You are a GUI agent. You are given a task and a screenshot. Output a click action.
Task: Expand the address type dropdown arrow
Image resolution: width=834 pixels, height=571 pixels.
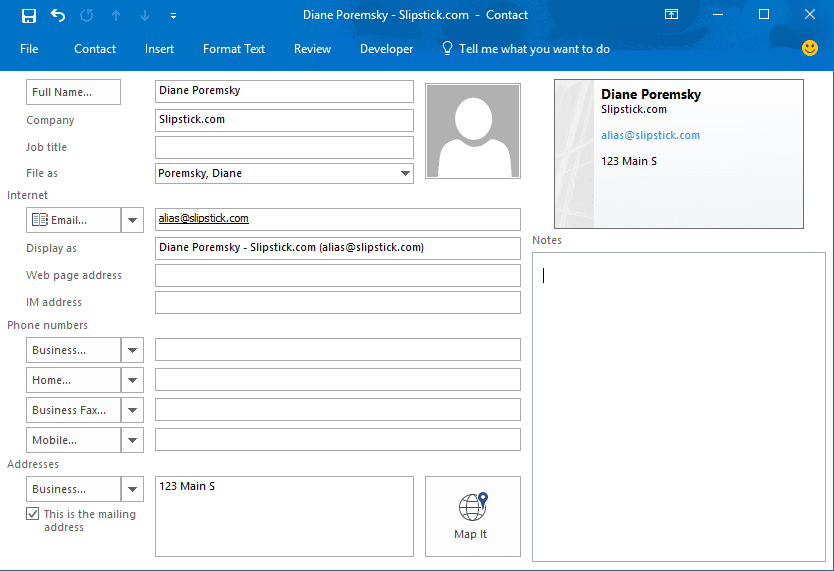(x=132, y=489)
